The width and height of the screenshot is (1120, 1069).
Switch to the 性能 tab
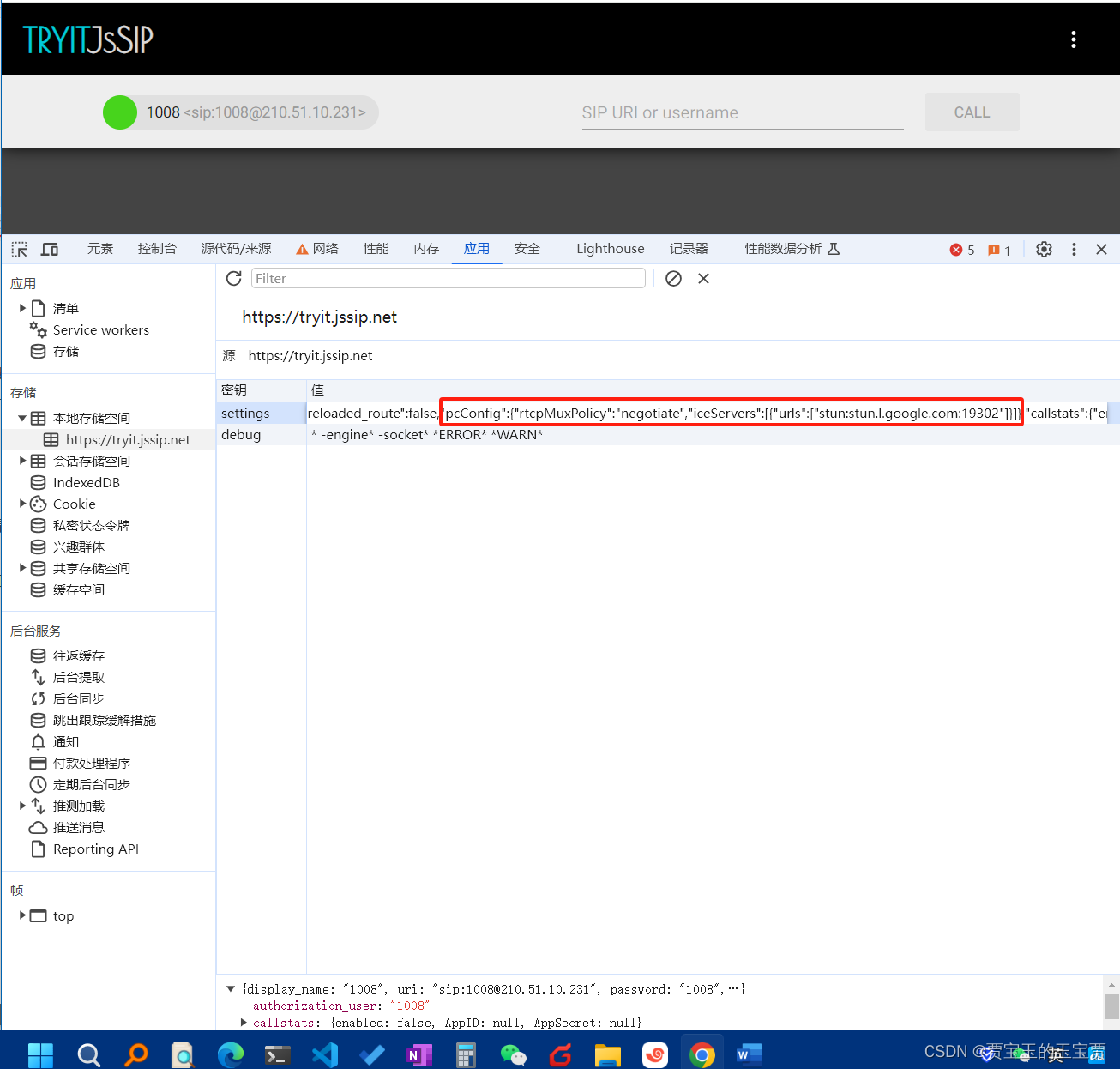click(x=376, y=249)
